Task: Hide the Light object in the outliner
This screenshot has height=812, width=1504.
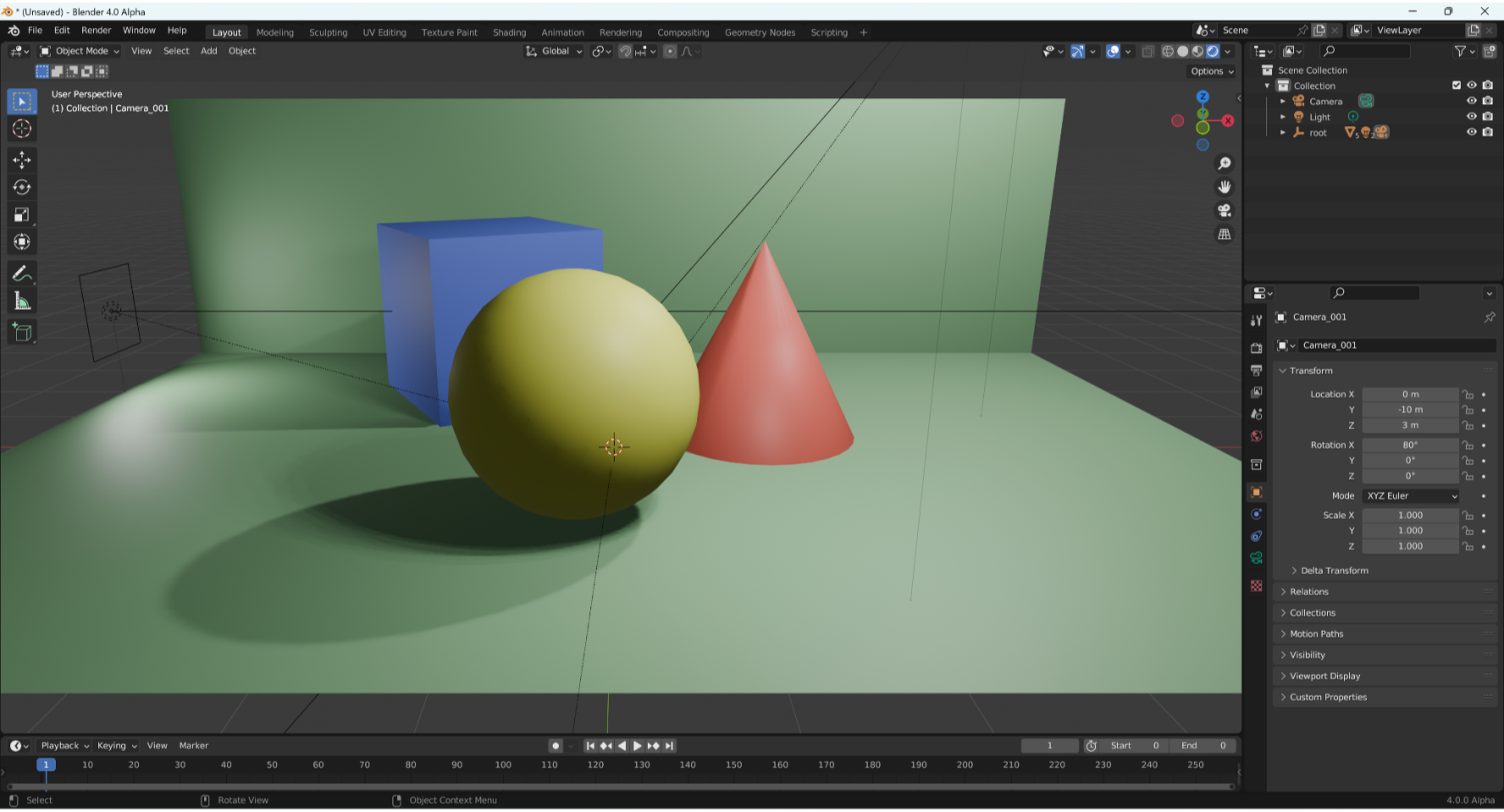Action: (x=1472, y=117)
